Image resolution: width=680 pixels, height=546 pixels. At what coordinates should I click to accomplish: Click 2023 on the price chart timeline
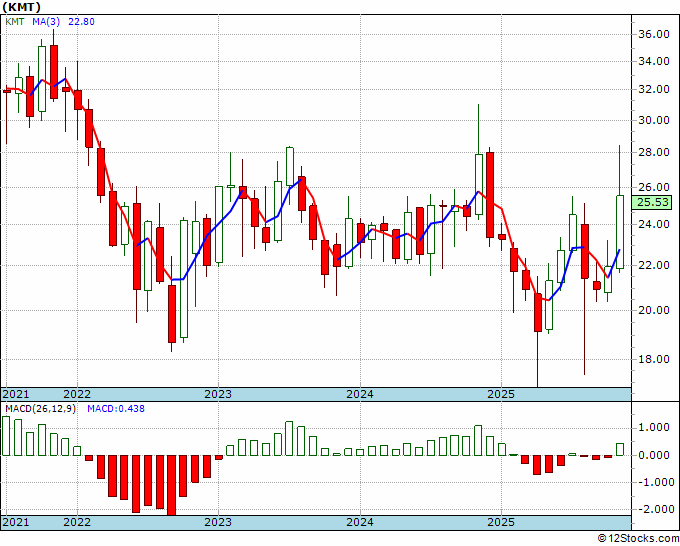click(218, 394)
